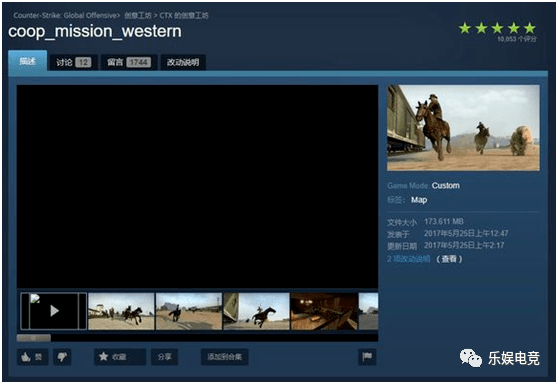558x384 pixels.
Task: Click the favorite star button
Action: pos(120,357)
